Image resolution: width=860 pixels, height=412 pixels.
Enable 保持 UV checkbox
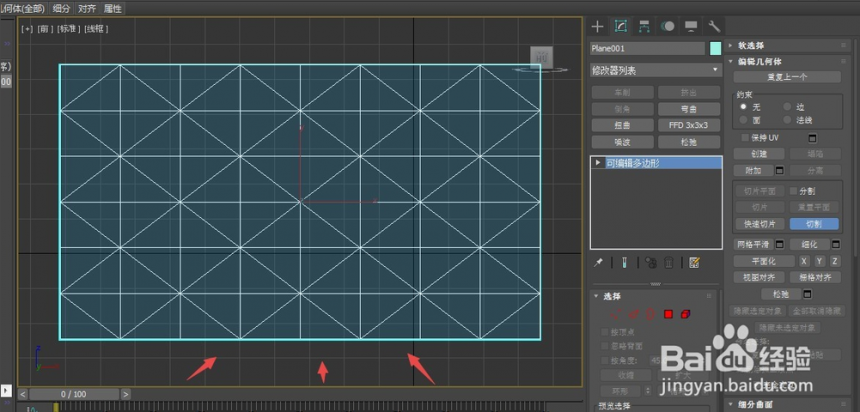(x=745, y=138)
